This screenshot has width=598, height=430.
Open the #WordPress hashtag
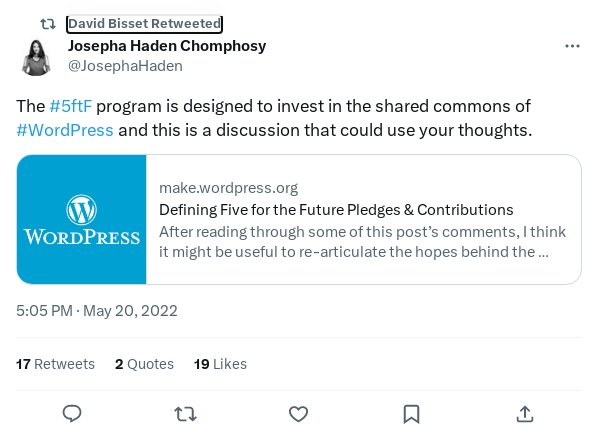[65, 130]
